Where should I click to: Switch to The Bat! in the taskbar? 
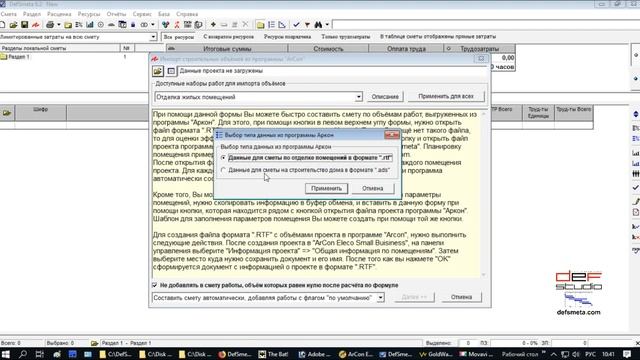(273, 354)
